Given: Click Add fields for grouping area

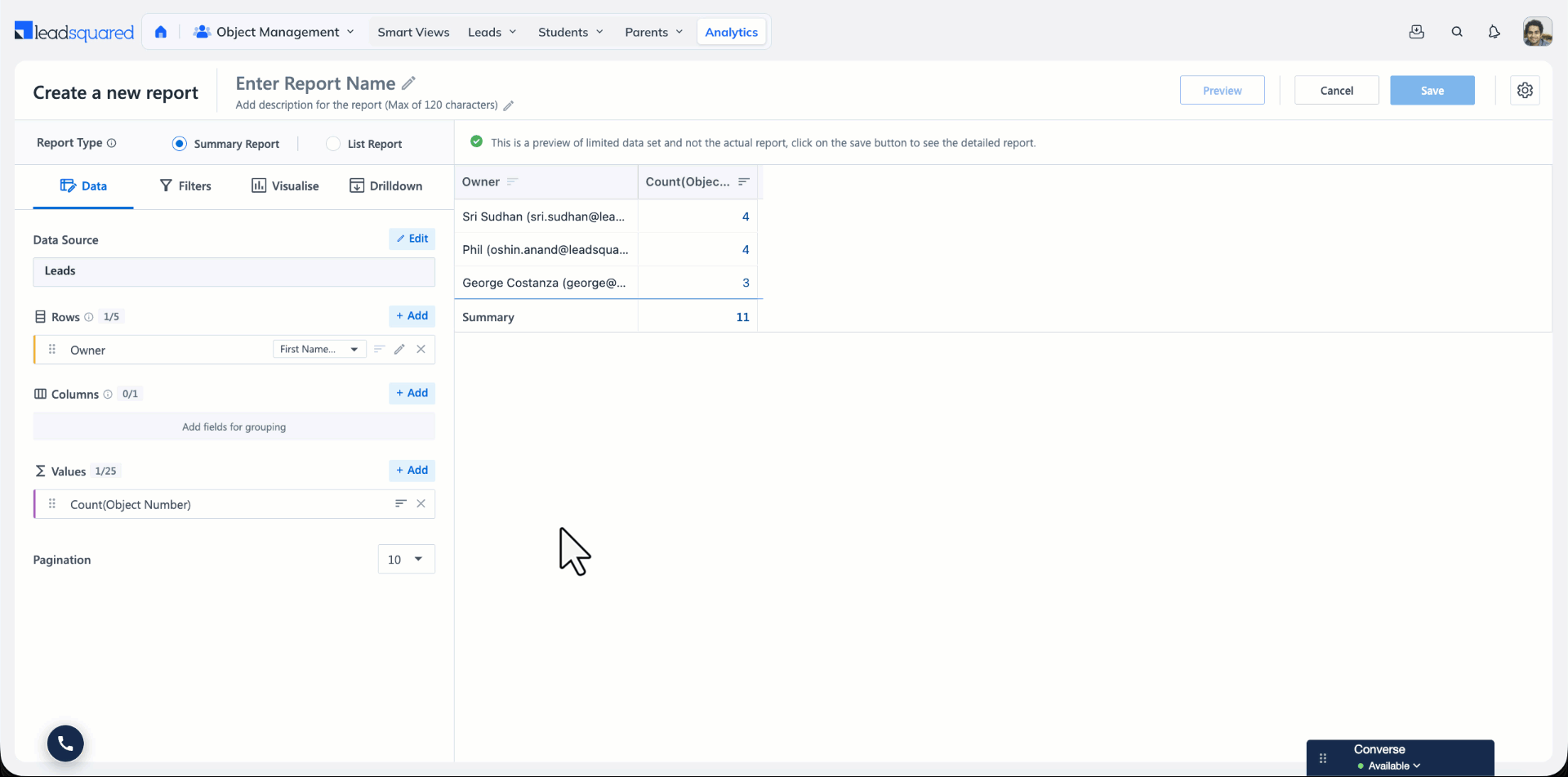Looking at the screenshot, I should point(234,426).
